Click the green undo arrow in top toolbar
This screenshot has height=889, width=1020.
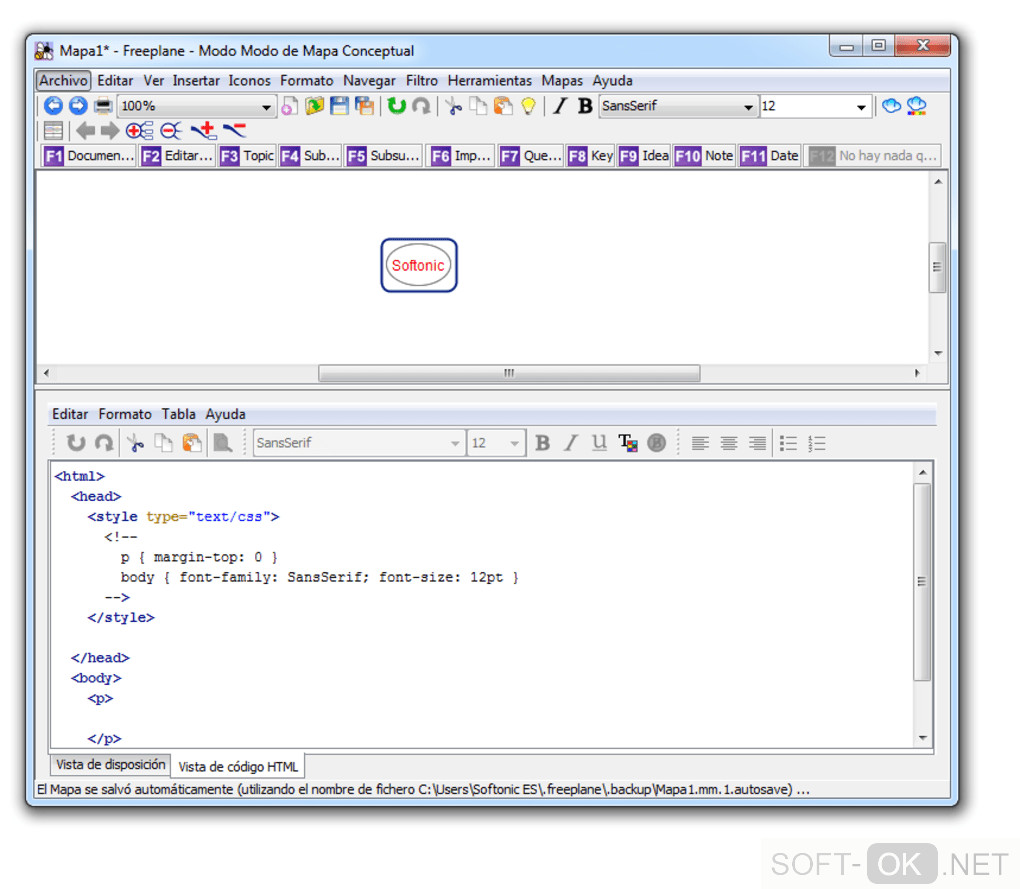point(397,106)
